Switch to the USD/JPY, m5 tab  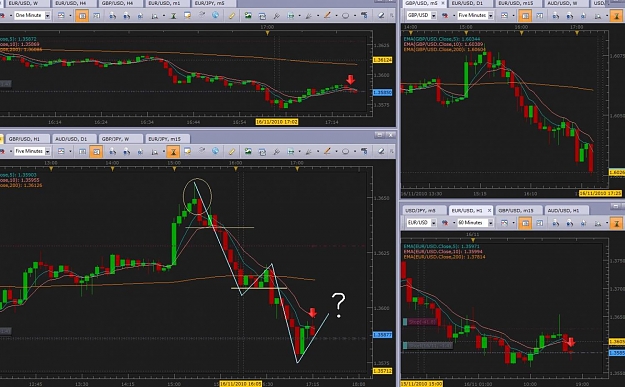(x=424, y=210)
